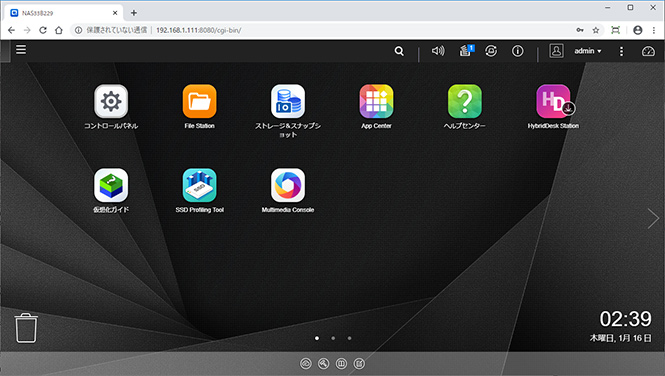Go back in the browser
The image size is (665, 376).
[11, 30]
